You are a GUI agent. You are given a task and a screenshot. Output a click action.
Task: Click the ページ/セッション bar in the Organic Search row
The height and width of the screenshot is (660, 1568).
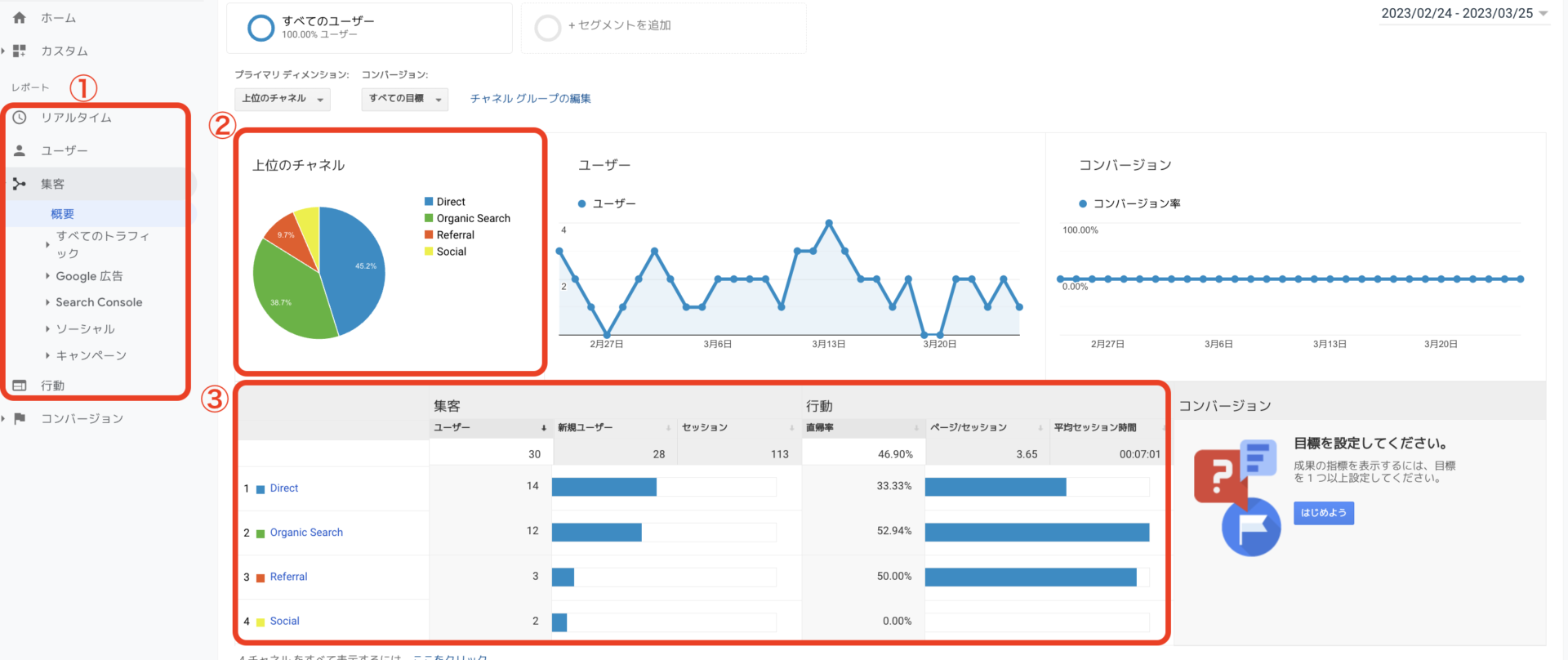[x=1037, y=533]
